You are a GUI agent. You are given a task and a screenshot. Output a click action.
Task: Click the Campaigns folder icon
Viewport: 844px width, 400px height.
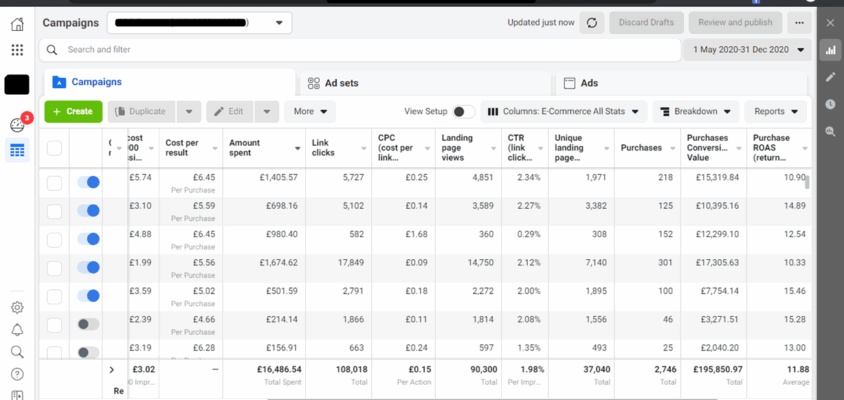click(x=59, y=82)
